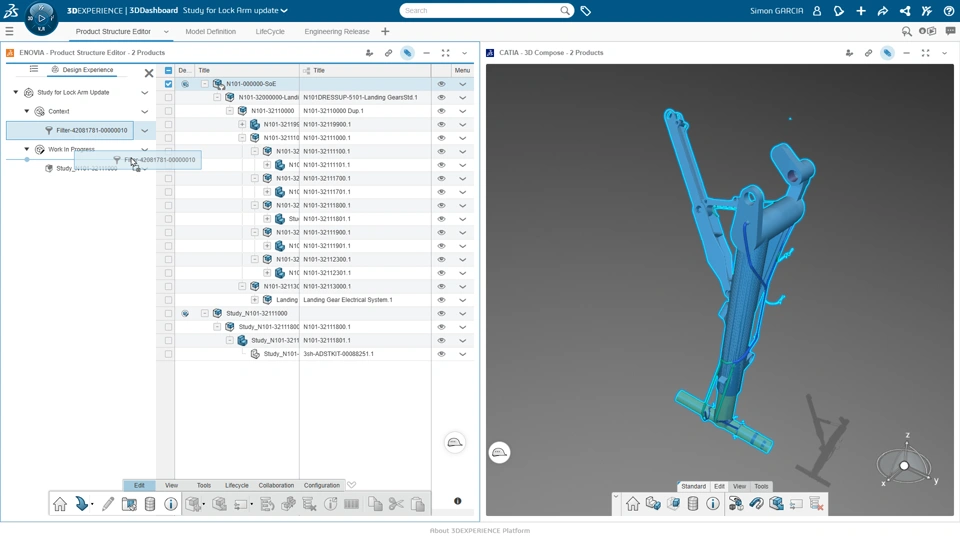Check the Study_N101-32111000 row checkbox

click(x=168, y=313)
